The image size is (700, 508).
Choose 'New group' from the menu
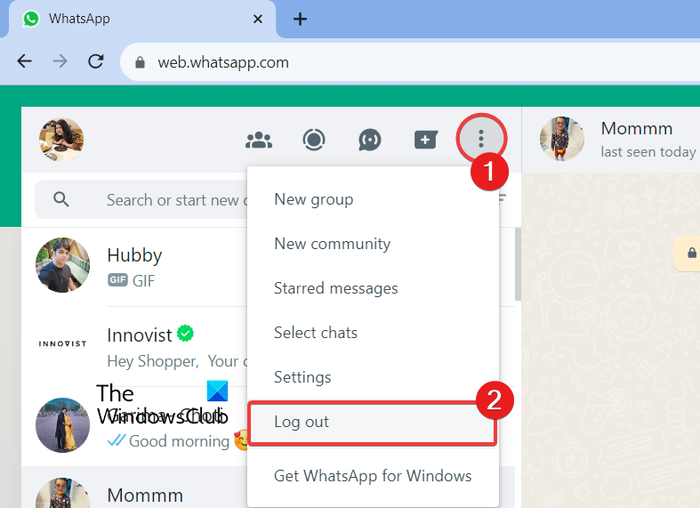coord(313,199)
